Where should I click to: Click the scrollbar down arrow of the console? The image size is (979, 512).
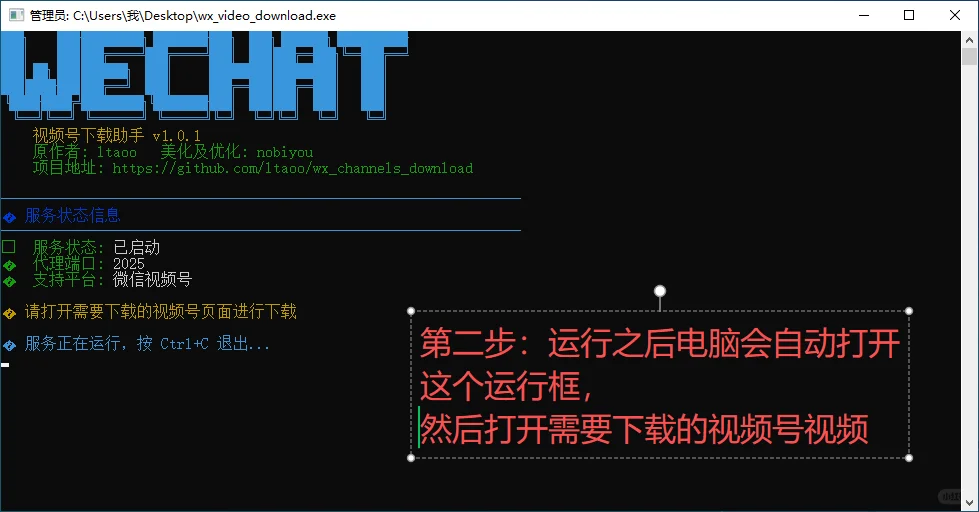click(x=969, y=503)
